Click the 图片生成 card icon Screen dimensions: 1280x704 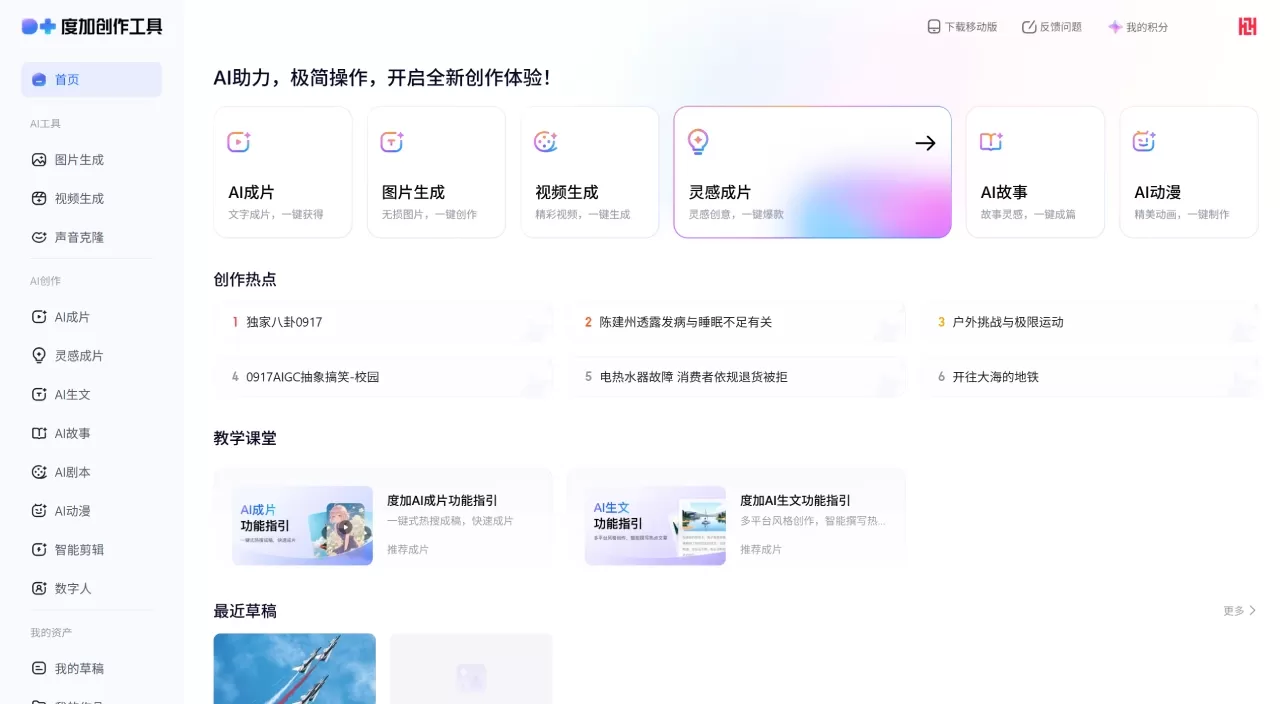click(392, 142)
